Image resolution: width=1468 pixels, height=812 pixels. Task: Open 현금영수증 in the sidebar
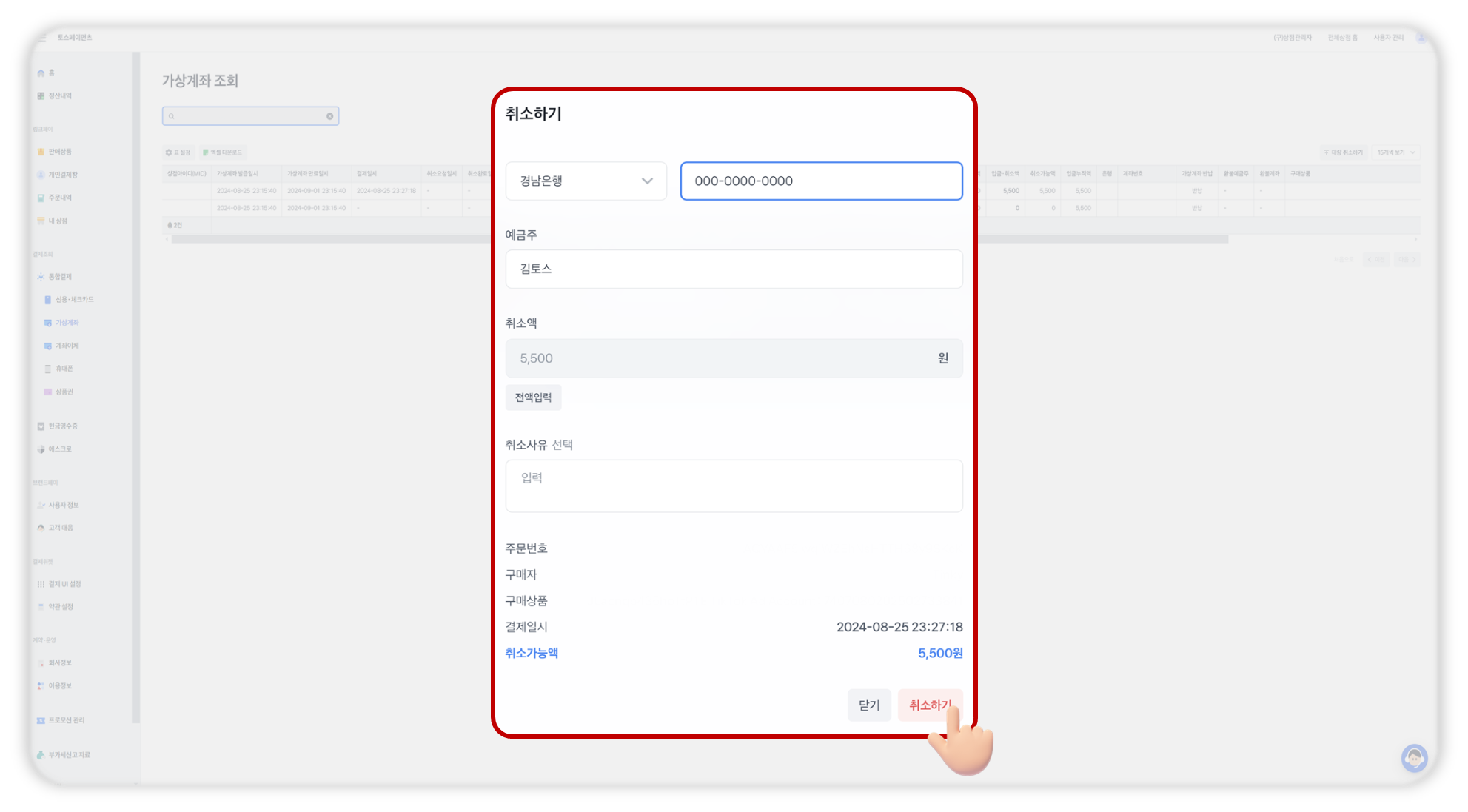62,426
